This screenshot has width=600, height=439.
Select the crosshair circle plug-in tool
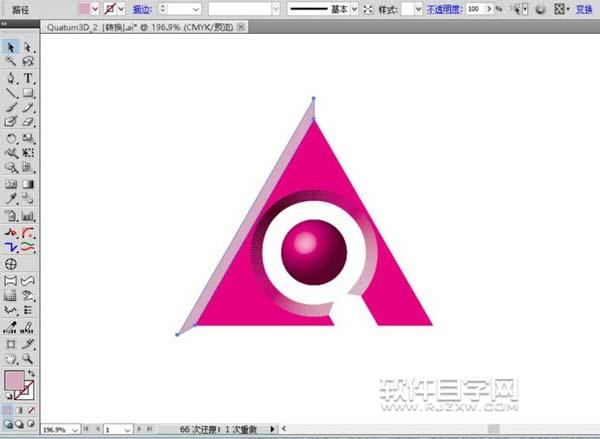(x=11, y=264)
